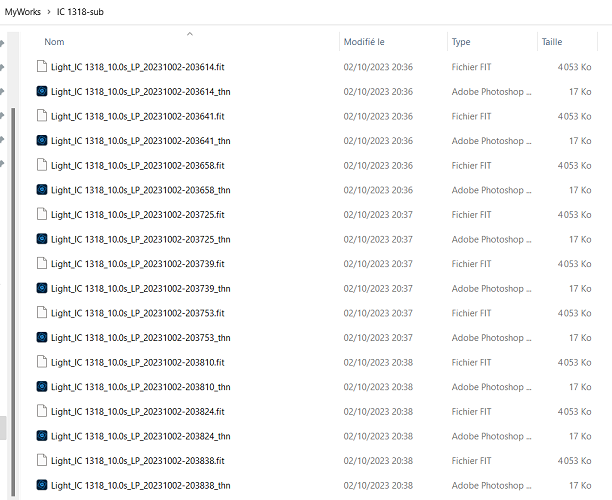612x500 pixels.
Task: Select file Light_IC 1318_10.0s_LP_20231002-203810_thn
Action: click(141, 386)
